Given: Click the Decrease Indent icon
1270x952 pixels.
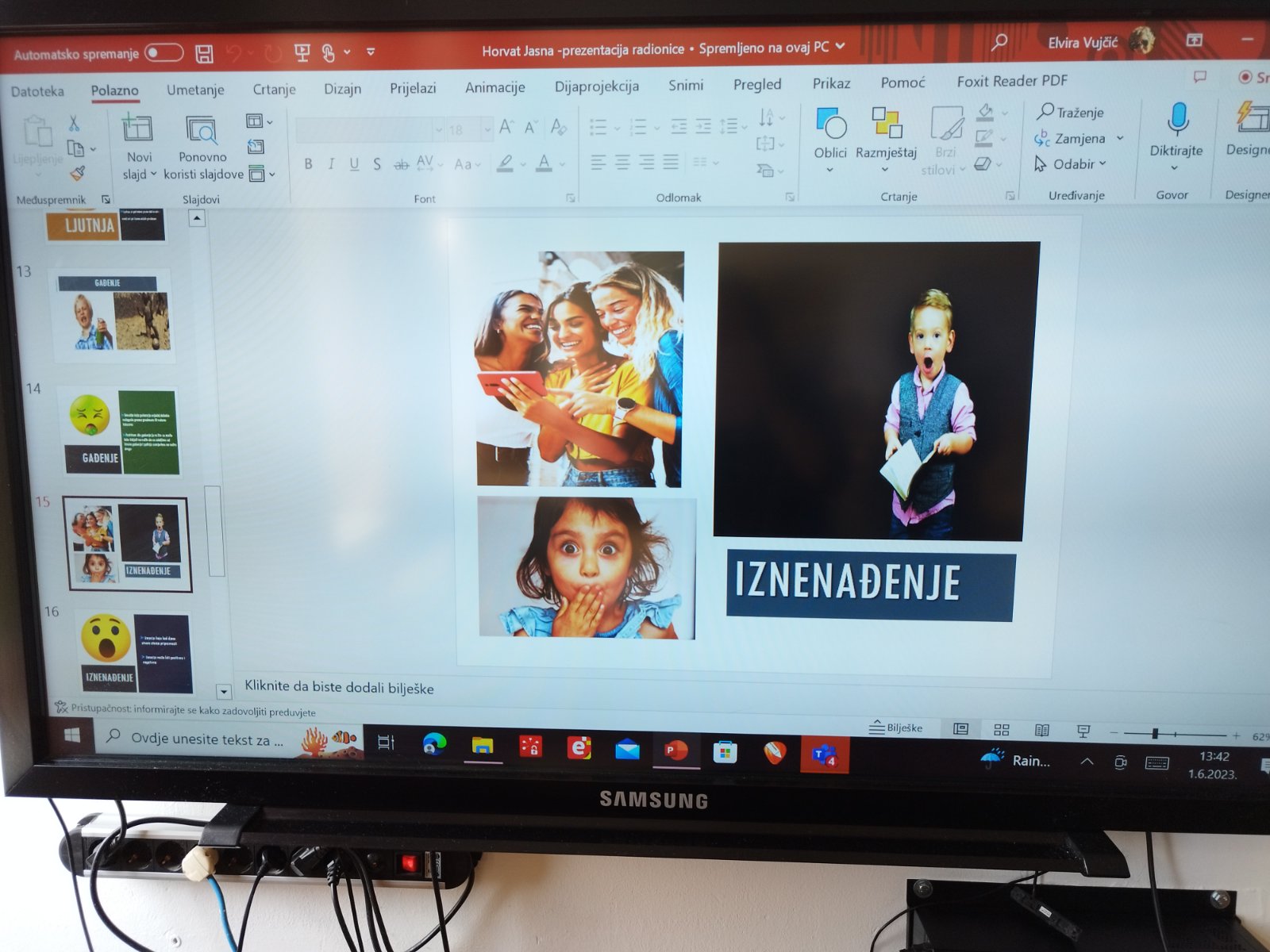Looking at the screenshot, I should (679, 126).
